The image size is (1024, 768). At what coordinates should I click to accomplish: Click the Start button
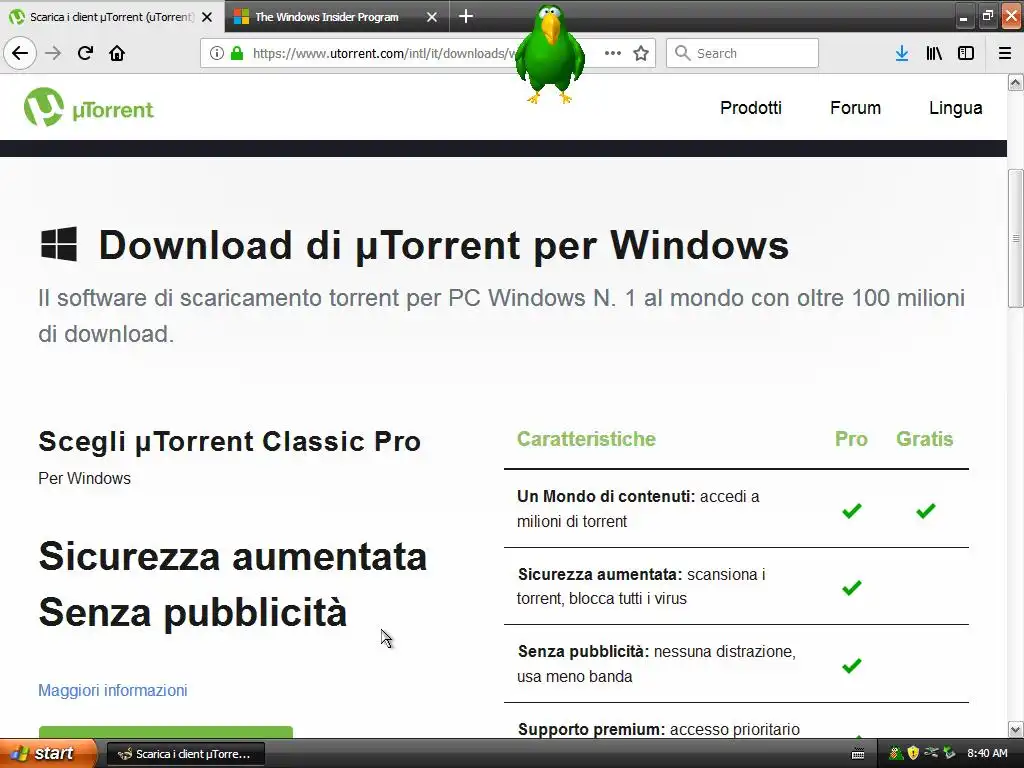point(48,754)
